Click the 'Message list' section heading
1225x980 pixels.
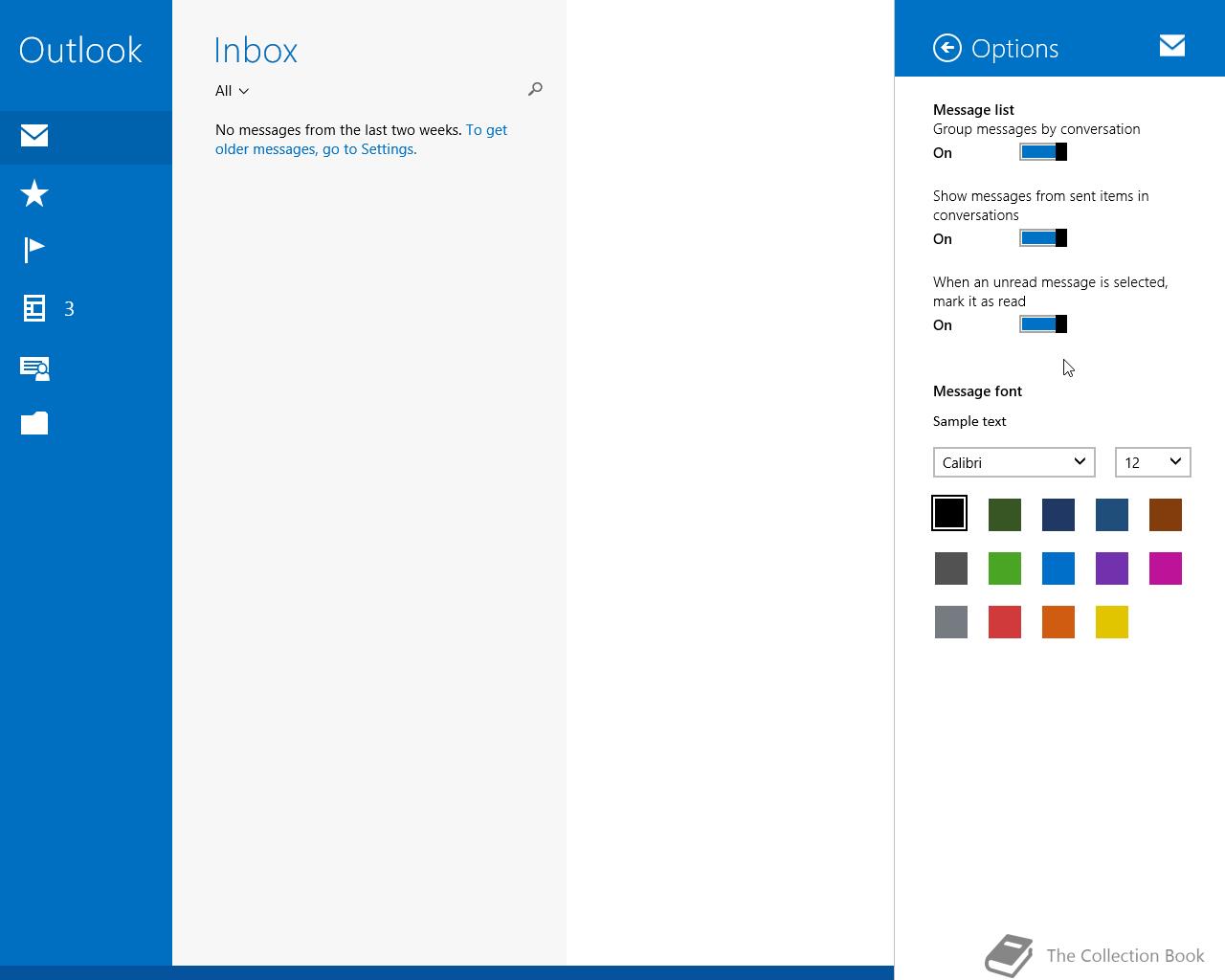[973, 110]
